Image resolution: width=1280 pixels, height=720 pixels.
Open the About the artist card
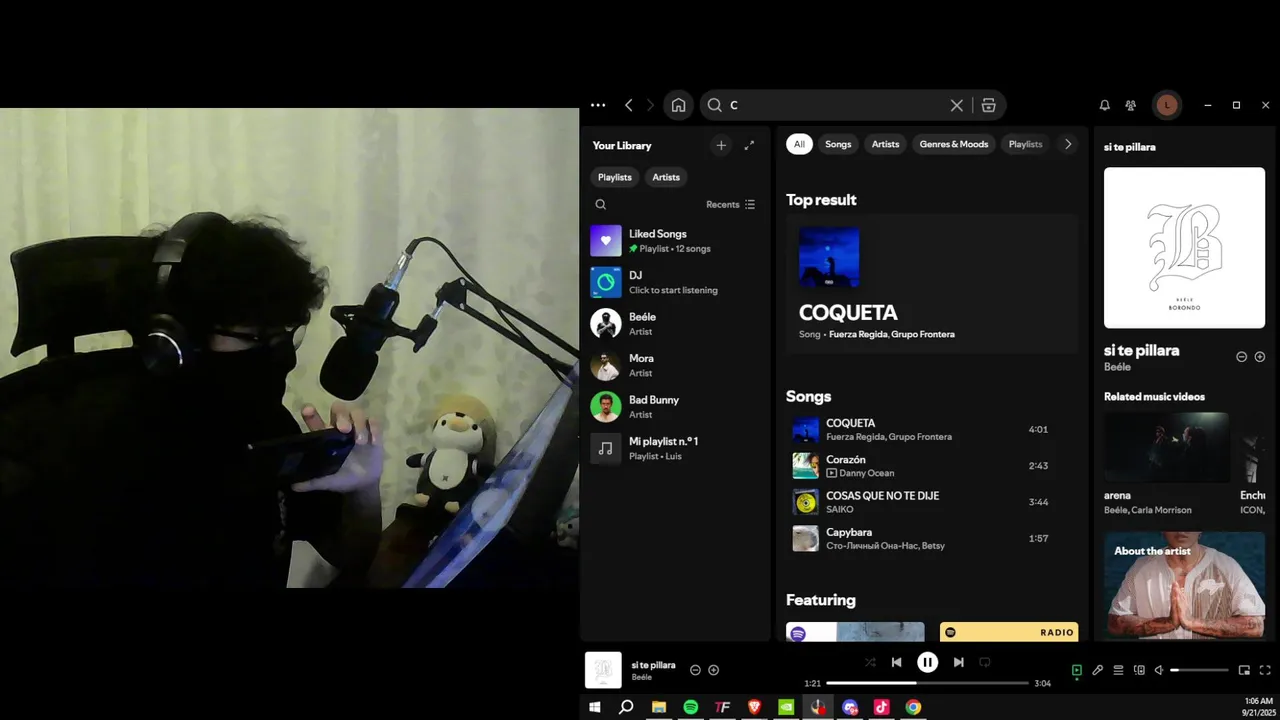pyautogui.click(x=1184, y=586)
